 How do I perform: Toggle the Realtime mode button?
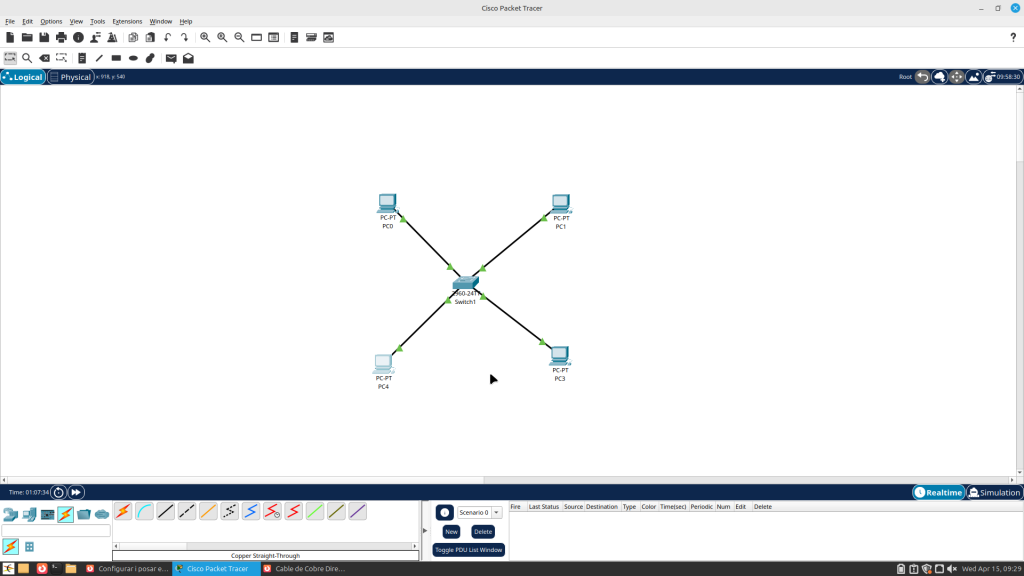(x=938, y=492)
